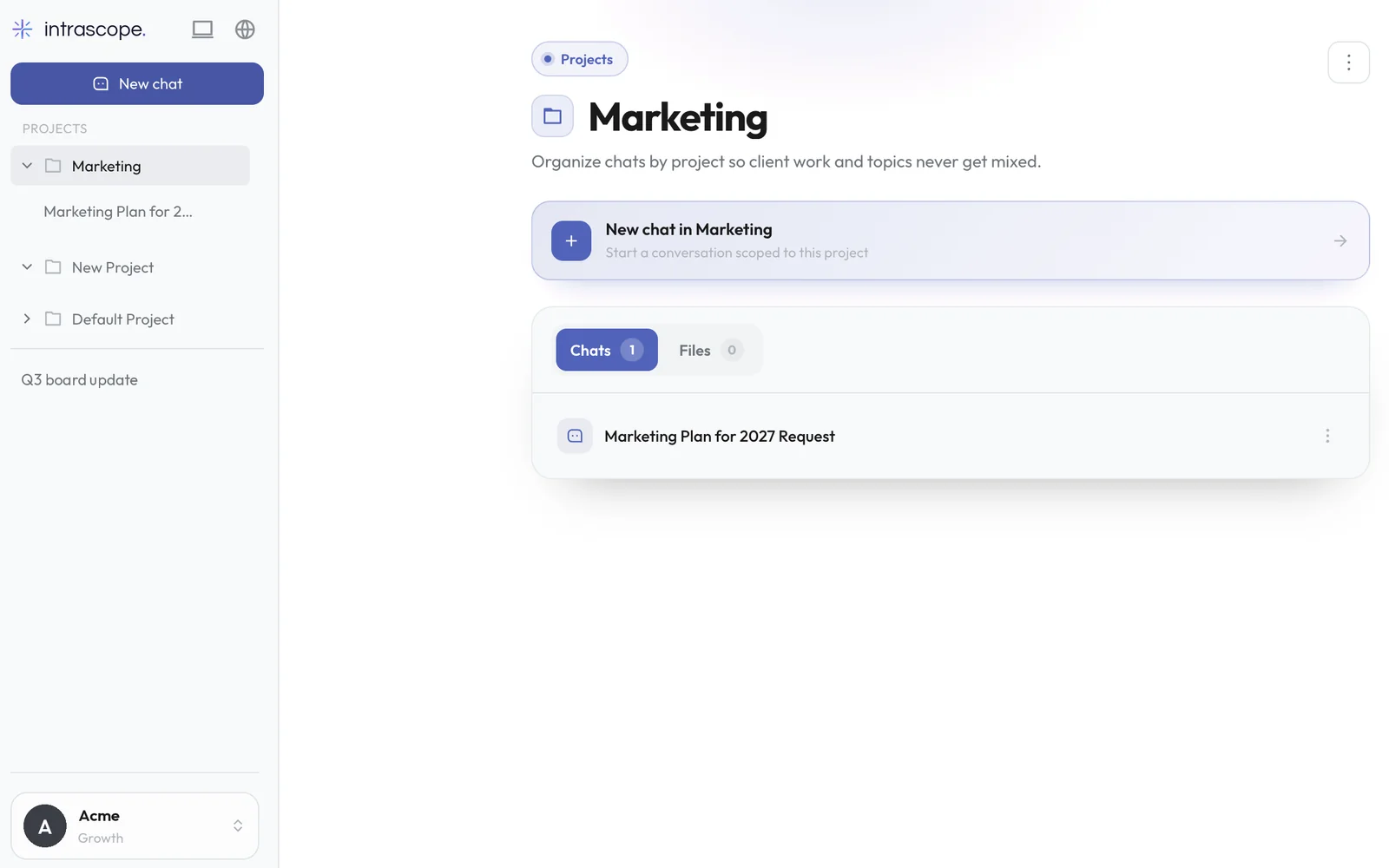The height and width of the screenshot is (868, 1389).
Task: Click the plus icon for new Marketing chat
Action: (571, 240)
